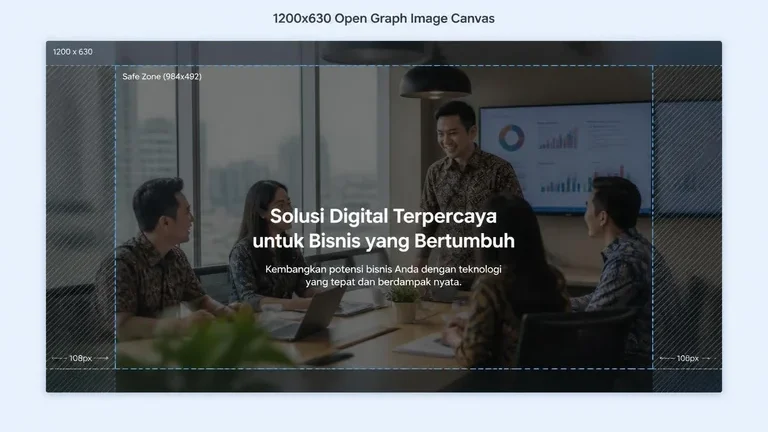Click the subtitle line 'Kembangkan potensi bisnis Anda dengan teknologi'
768x432 pixels.
point(384,269)
